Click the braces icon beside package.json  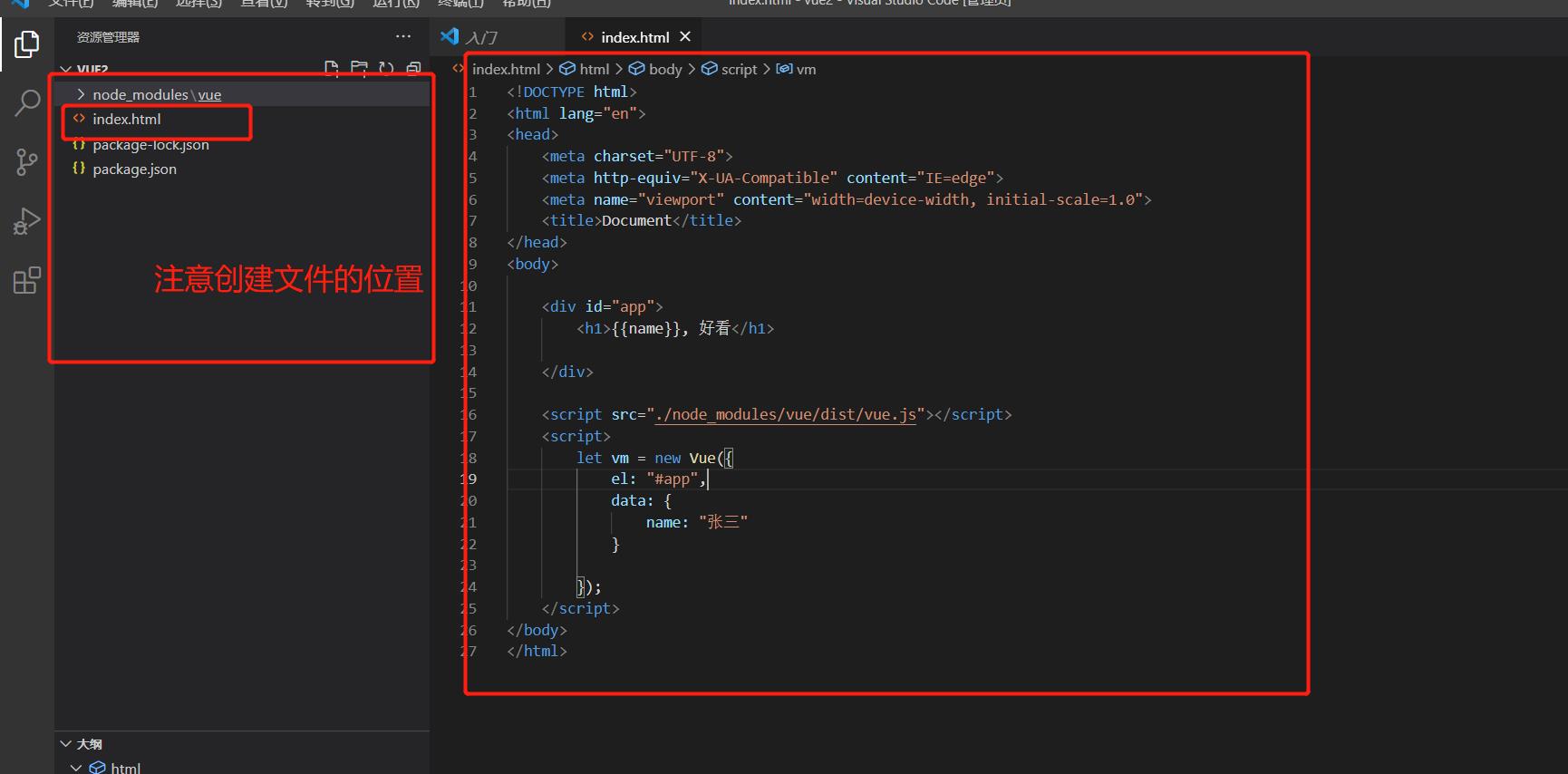click(x=79, y=169)
